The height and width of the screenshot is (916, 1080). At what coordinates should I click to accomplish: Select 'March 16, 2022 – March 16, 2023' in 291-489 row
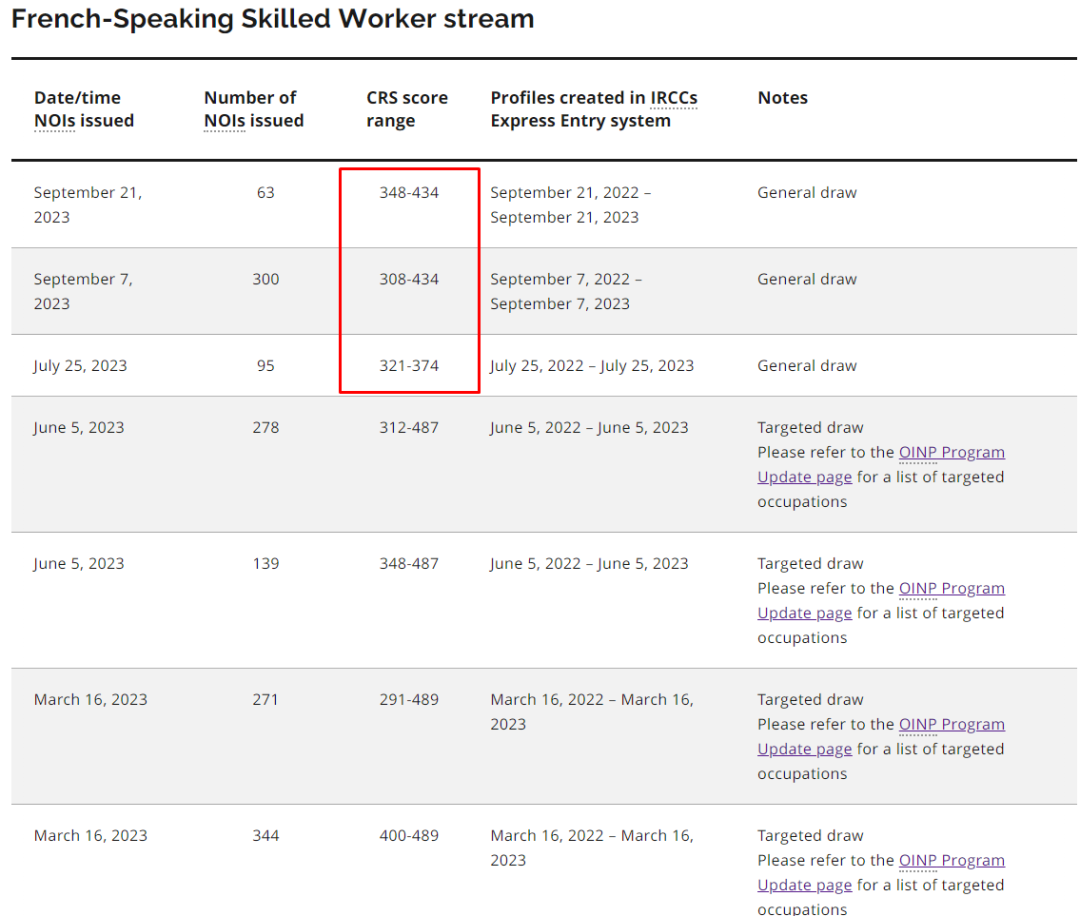[x=592, y=712]
